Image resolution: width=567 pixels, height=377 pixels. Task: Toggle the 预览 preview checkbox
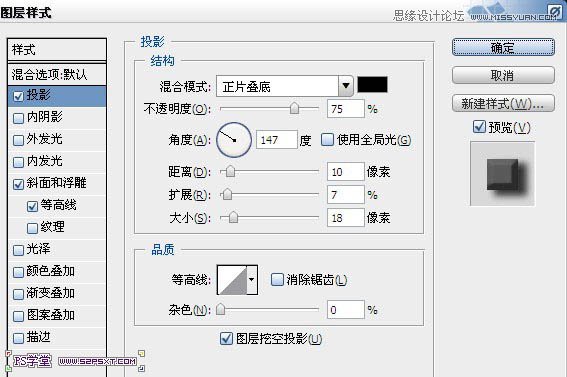[x=479, y=127]
